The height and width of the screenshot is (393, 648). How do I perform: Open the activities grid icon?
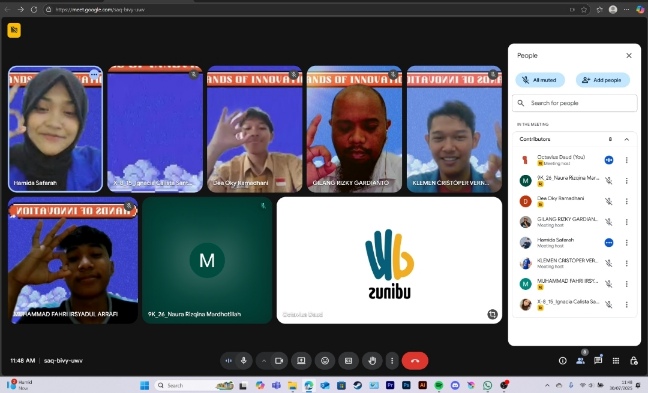[x=616, y=361]
